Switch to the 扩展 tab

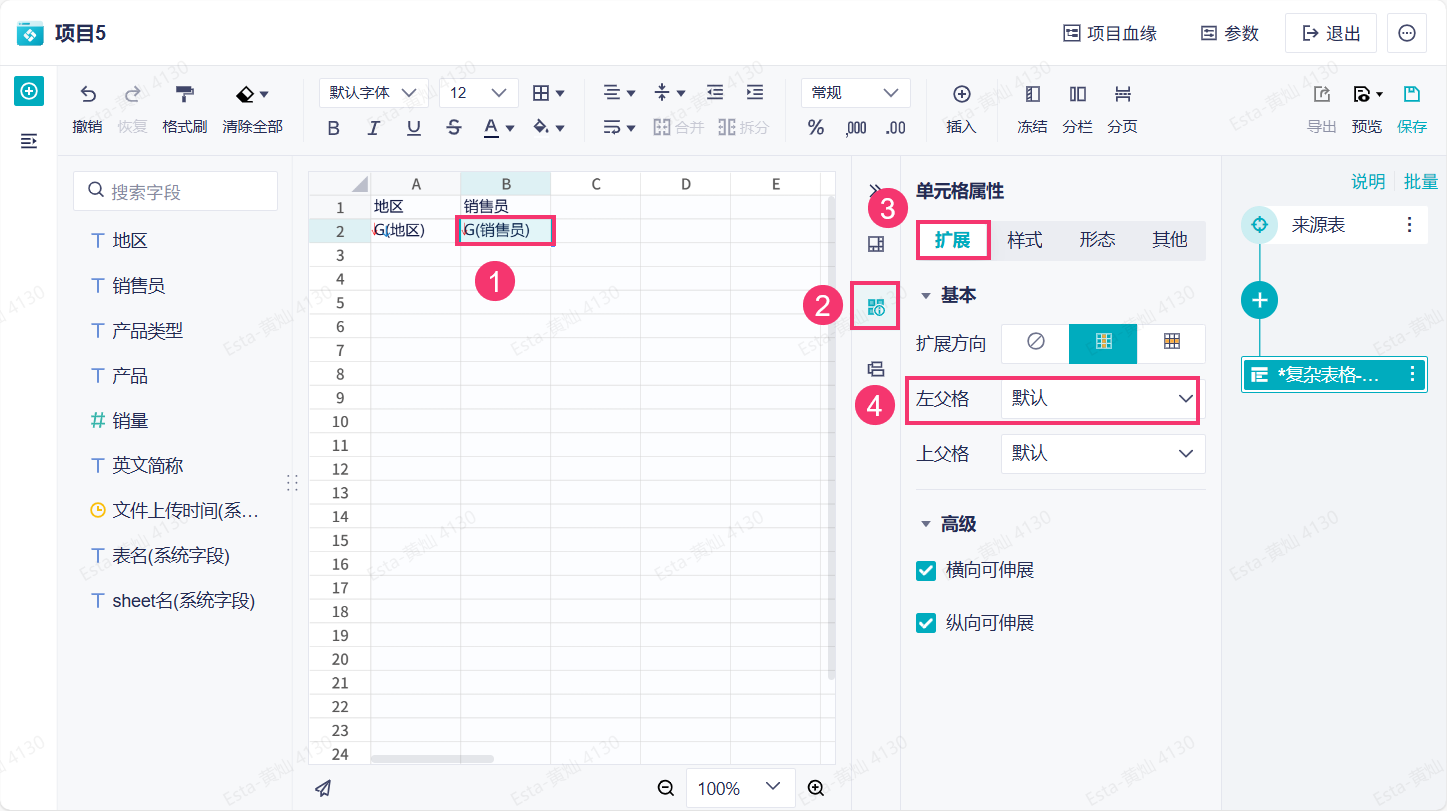click(x=953, y=240)
